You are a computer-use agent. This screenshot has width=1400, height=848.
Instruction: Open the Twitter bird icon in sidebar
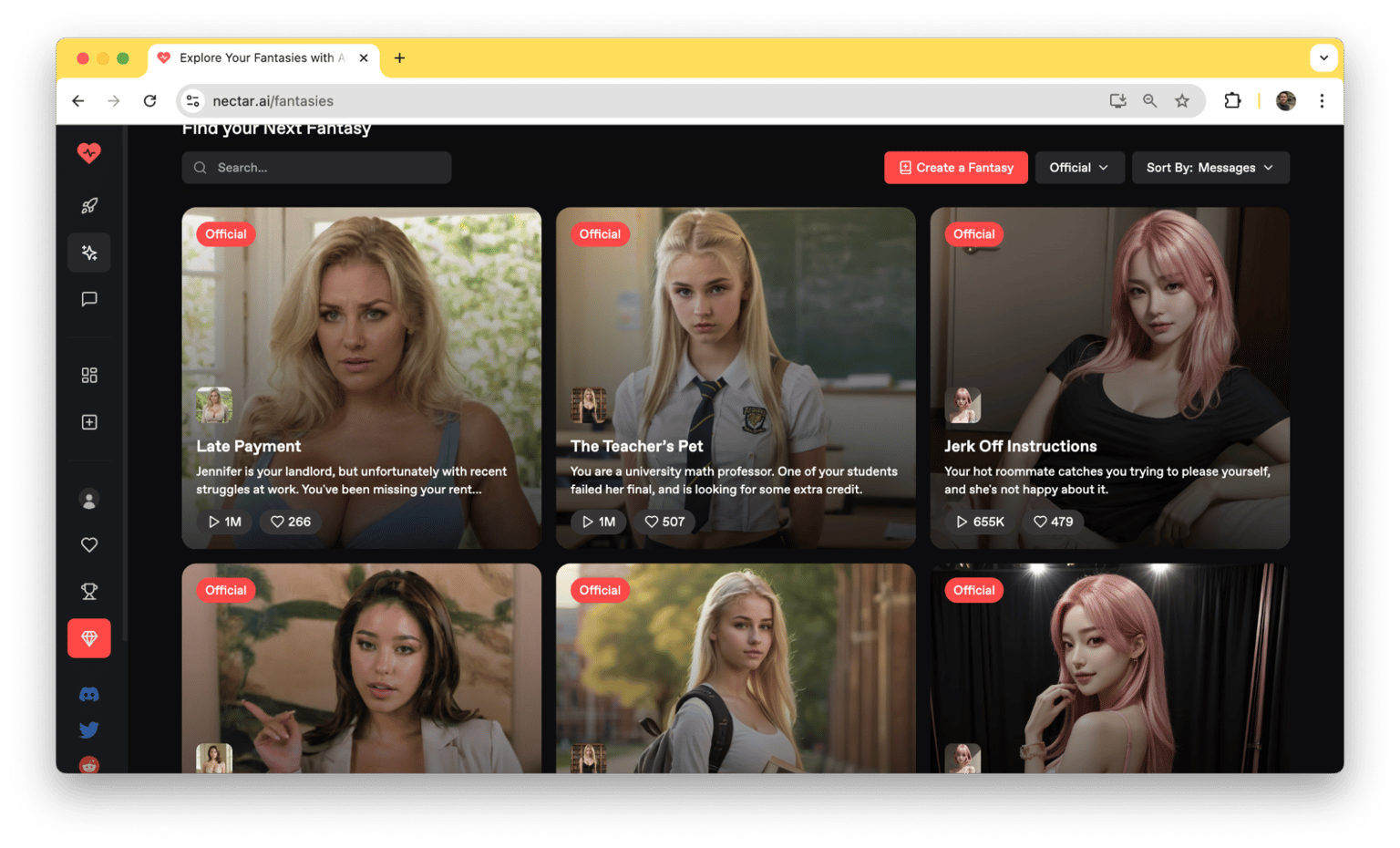pyautogui.click(x=89, y=729)
